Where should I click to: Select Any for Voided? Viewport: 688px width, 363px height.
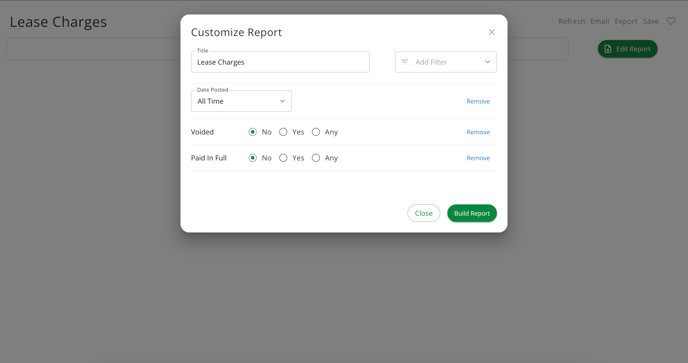tap(315, 132)
